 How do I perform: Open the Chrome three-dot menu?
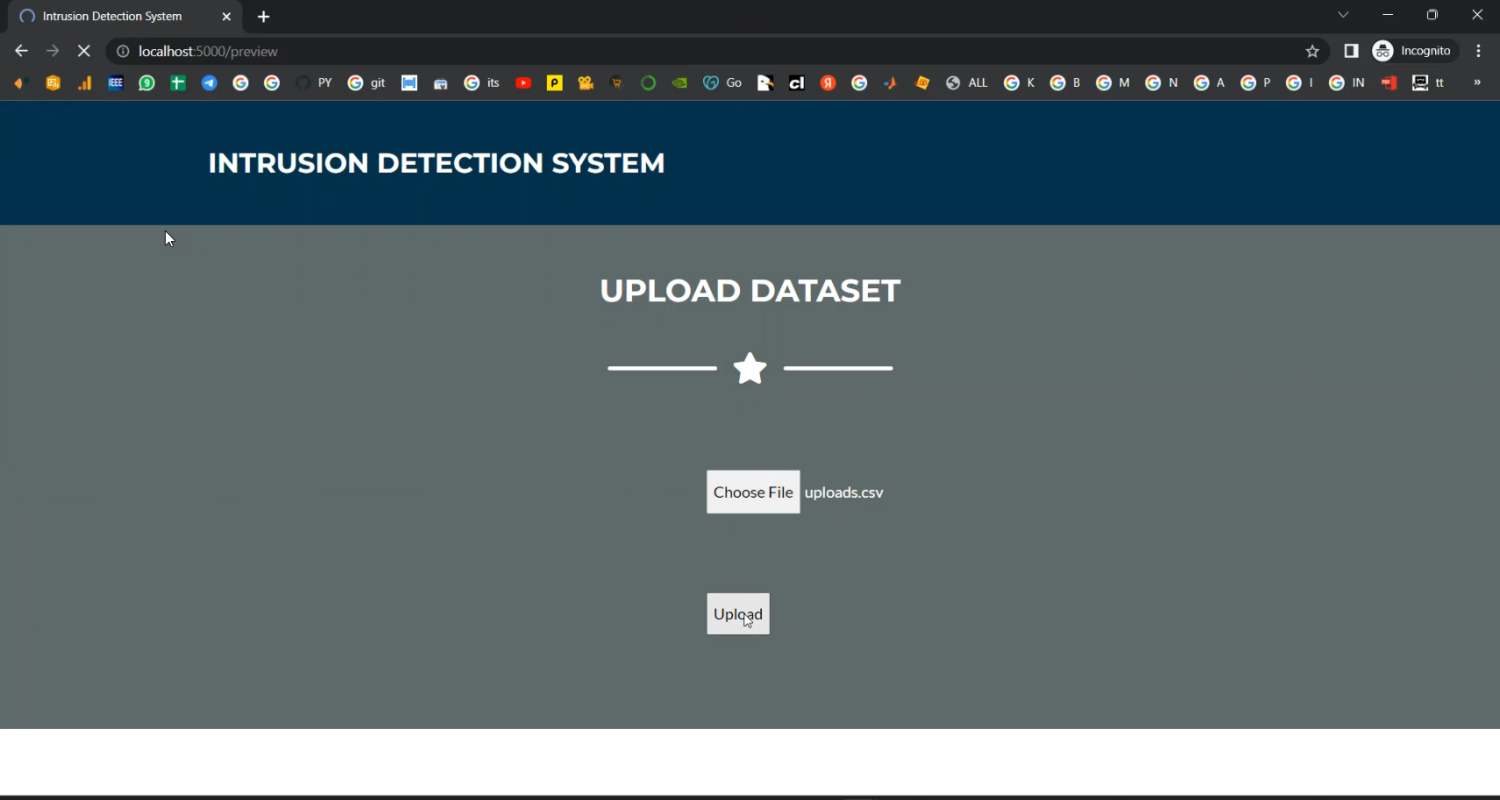pos(1479,51)
